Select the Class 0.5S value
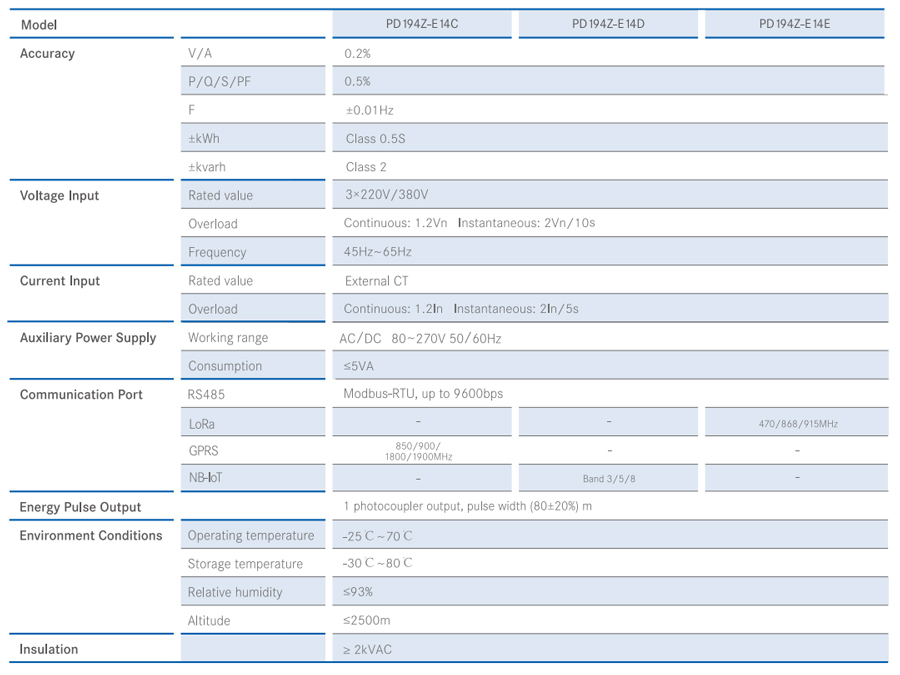Image resolution: width=900 pixels, height=675 pixels. [x=375, y=138]
